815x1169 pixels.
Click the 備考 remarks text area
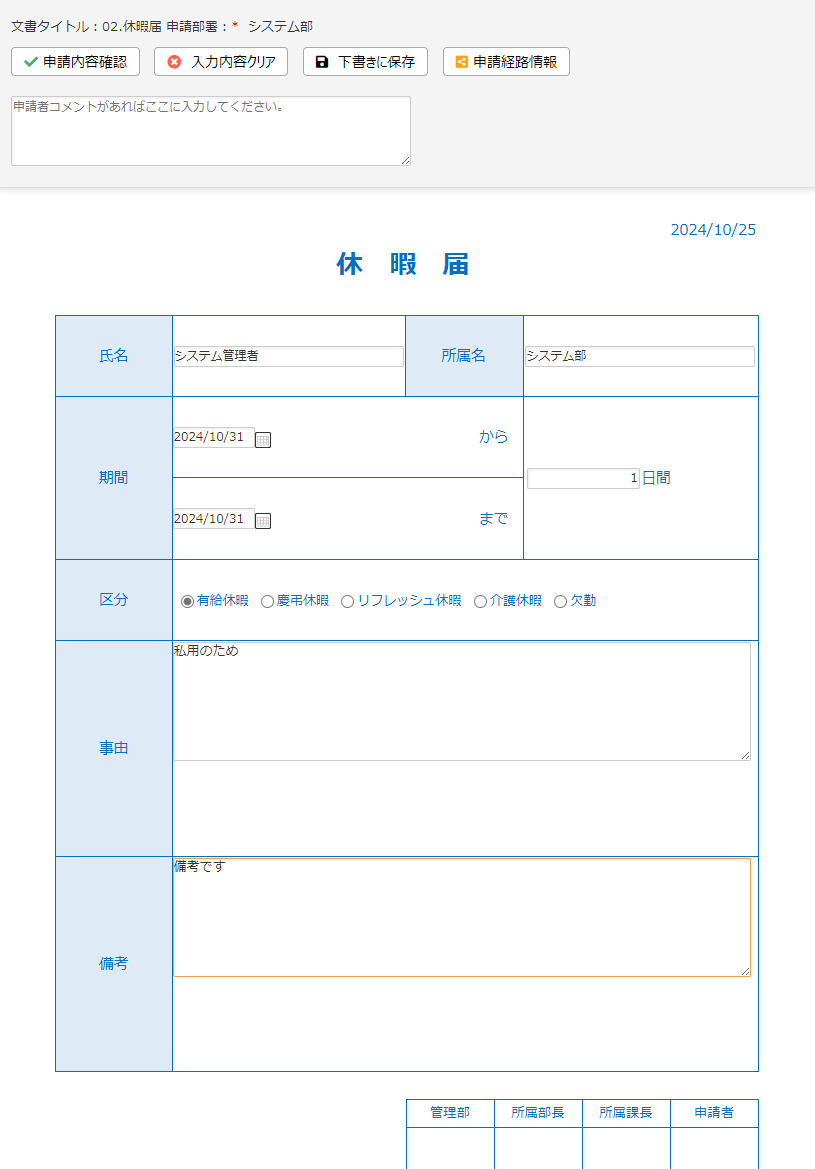click(462, 918)
